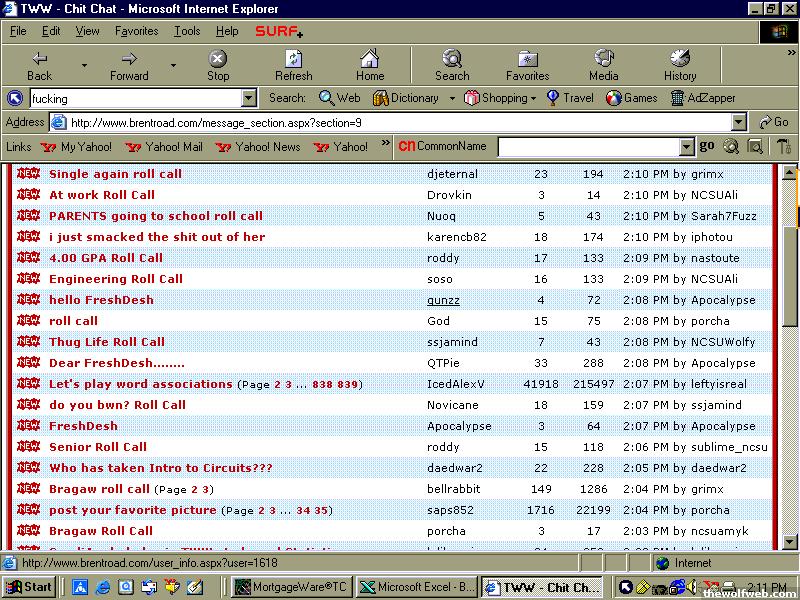Refresh the current page
800x600 pixels.
pos(293,60)
